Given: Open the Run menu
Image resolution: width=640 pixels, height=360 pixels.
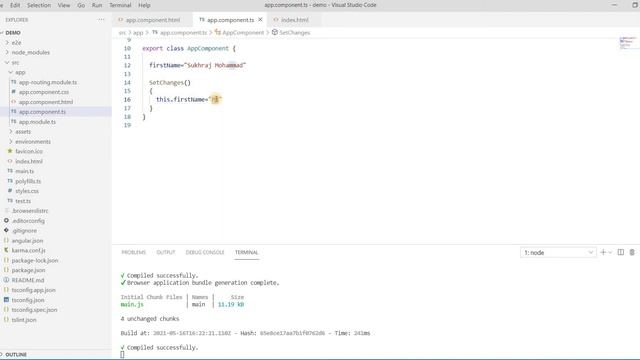Looking at the screenshot, I should [97, 5].
